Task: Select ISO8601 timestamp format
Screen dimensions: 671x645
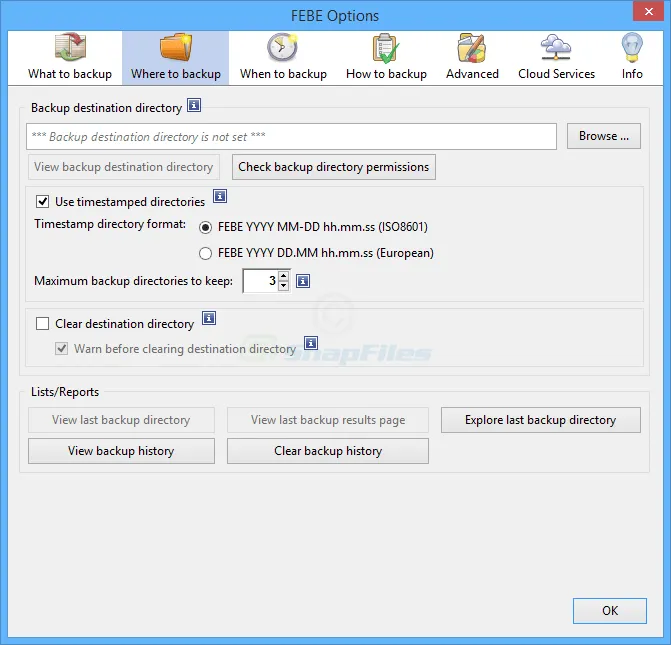Action: (205, 227)
